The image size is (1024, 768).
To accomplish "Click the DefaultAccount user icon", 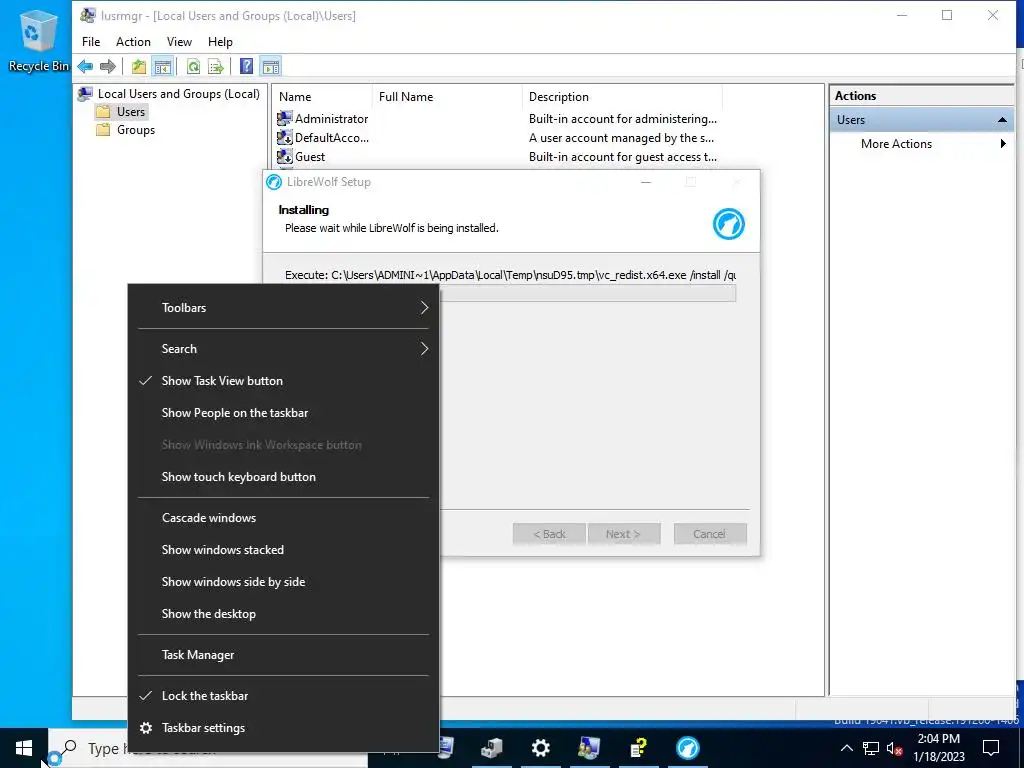I will [284, 137].
